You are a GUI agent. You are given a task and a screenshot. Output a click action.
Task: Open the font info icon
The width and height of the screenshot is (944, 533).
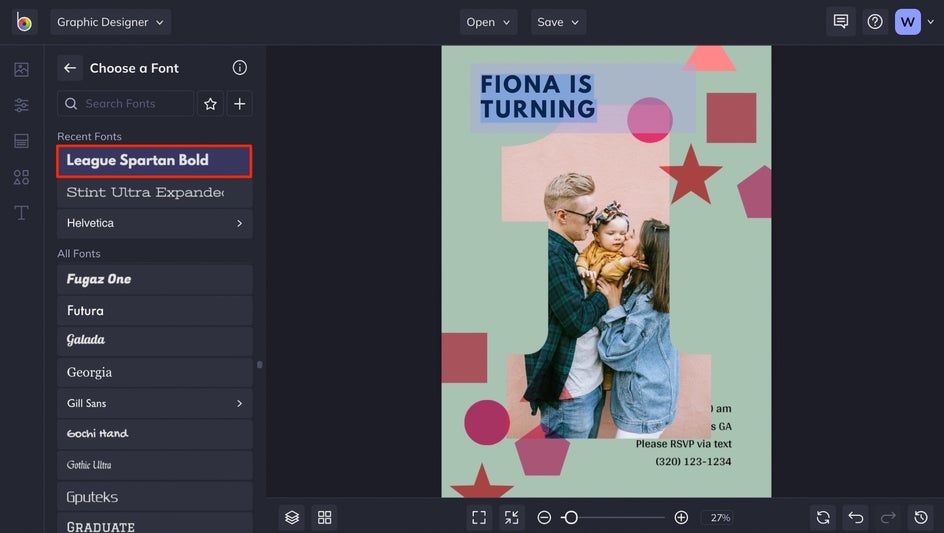pos(239,68)
